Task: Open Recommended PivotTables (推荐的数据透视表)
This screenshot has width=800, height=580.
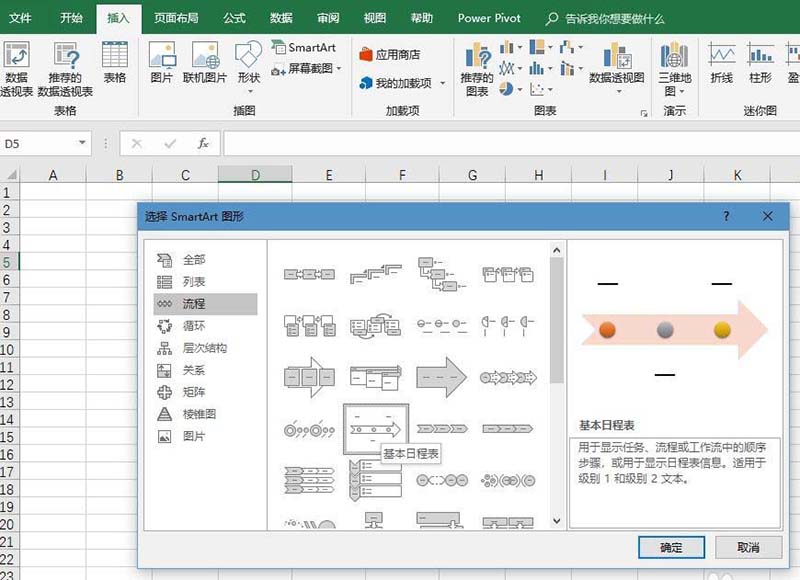Action: (65, 68)
